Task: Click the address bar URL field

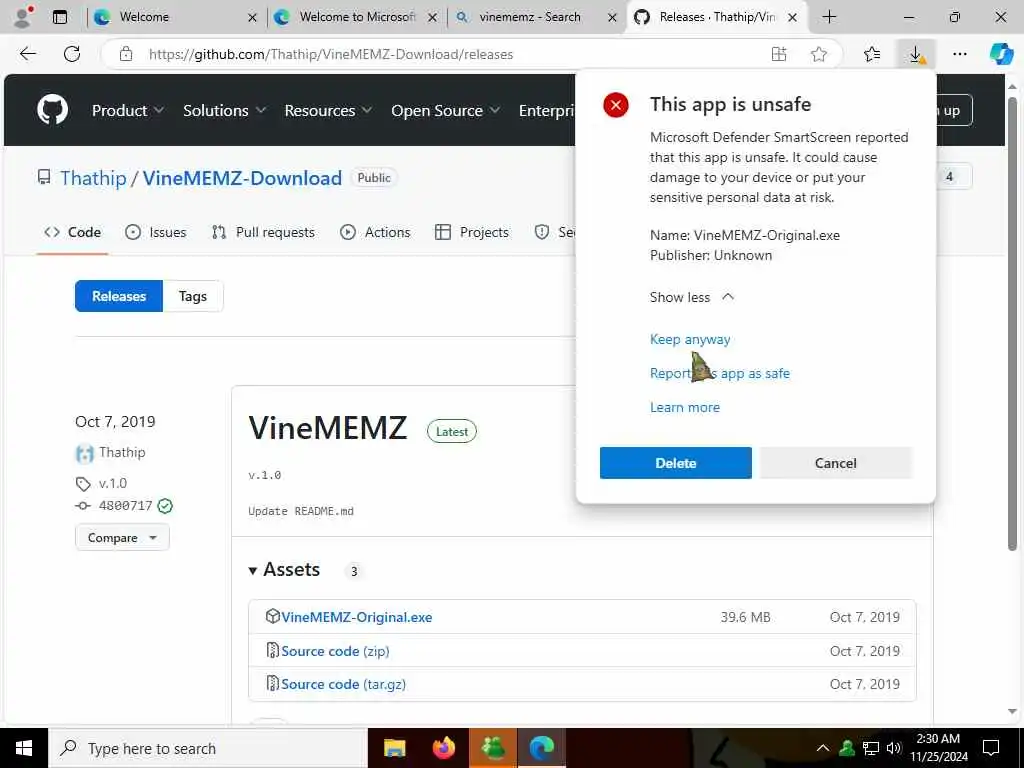Action: click(x=431, y=54)
